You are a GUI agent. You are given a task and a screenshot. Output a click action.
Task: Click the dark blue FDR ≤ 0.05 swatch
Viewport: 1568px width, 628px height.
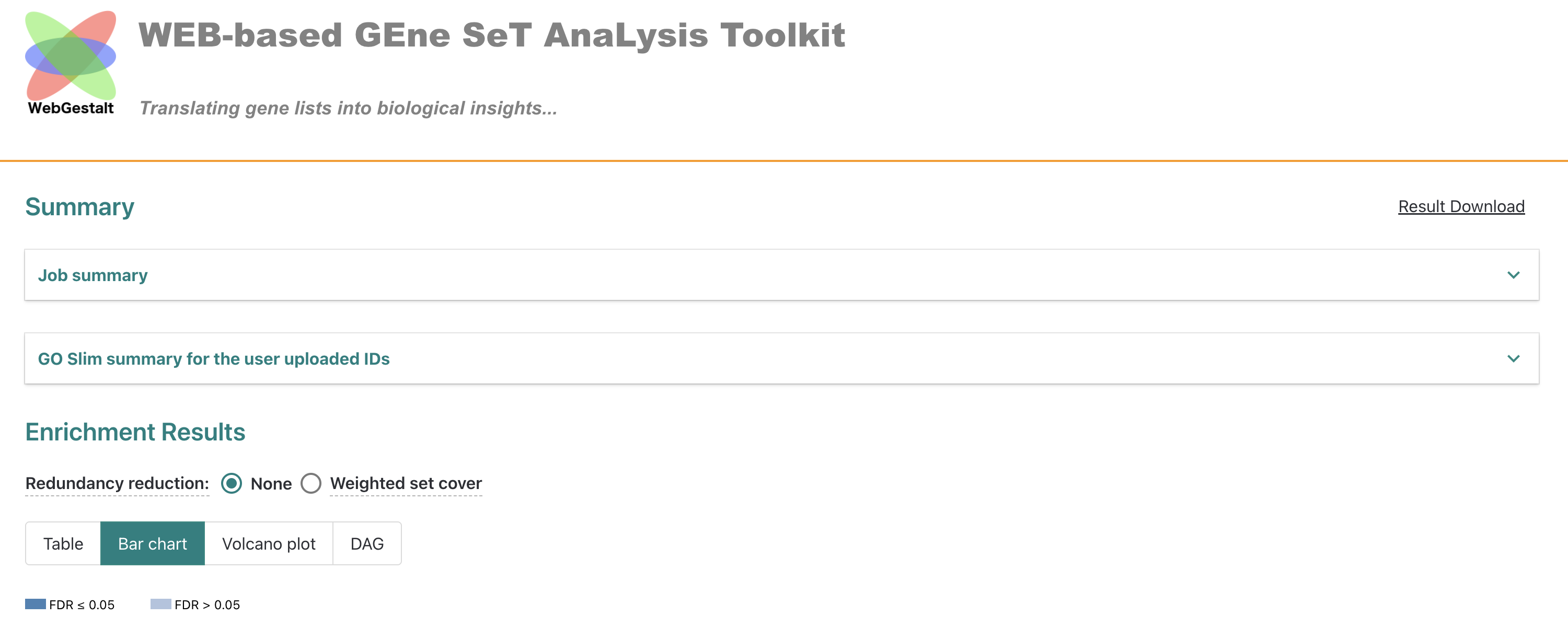[37, 604]
